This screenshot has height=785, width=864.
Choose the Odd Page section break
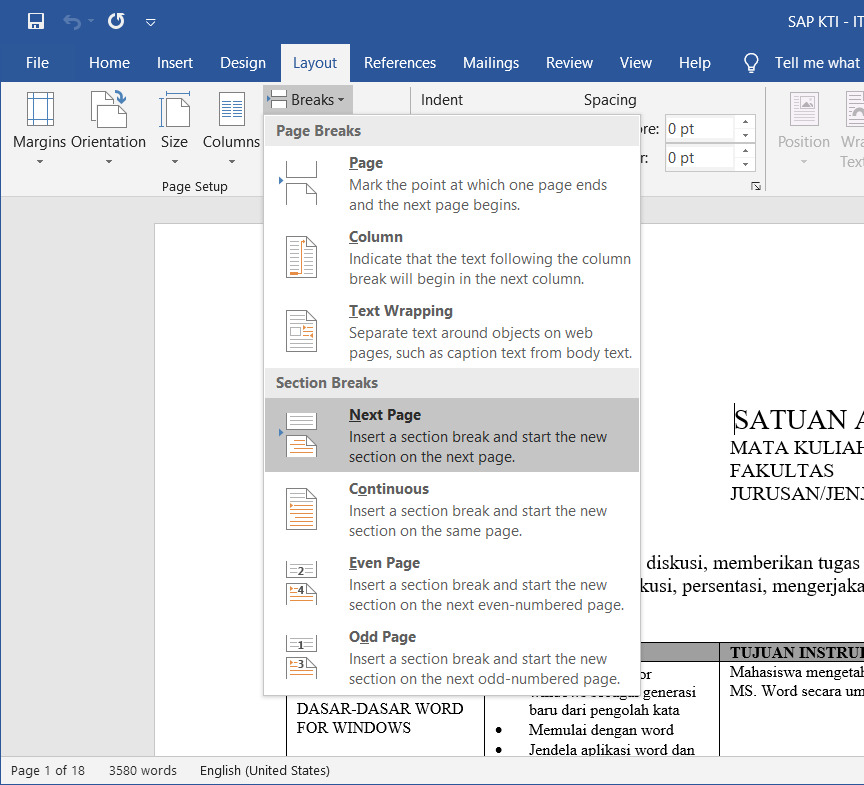[x=450, y=657]
